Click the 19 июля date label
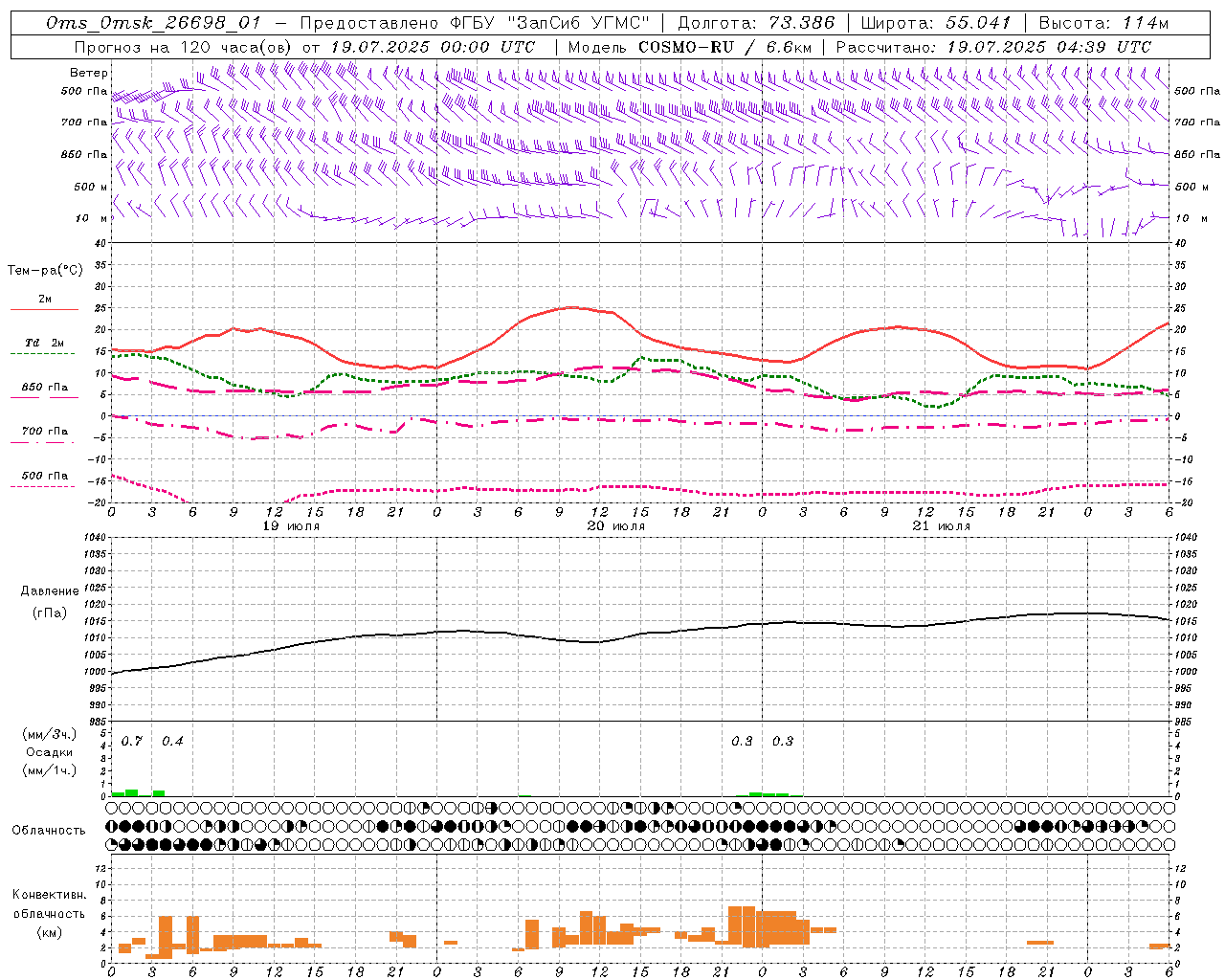The width and height of the screenshot is (1225, 980). (x=291, y=526)
